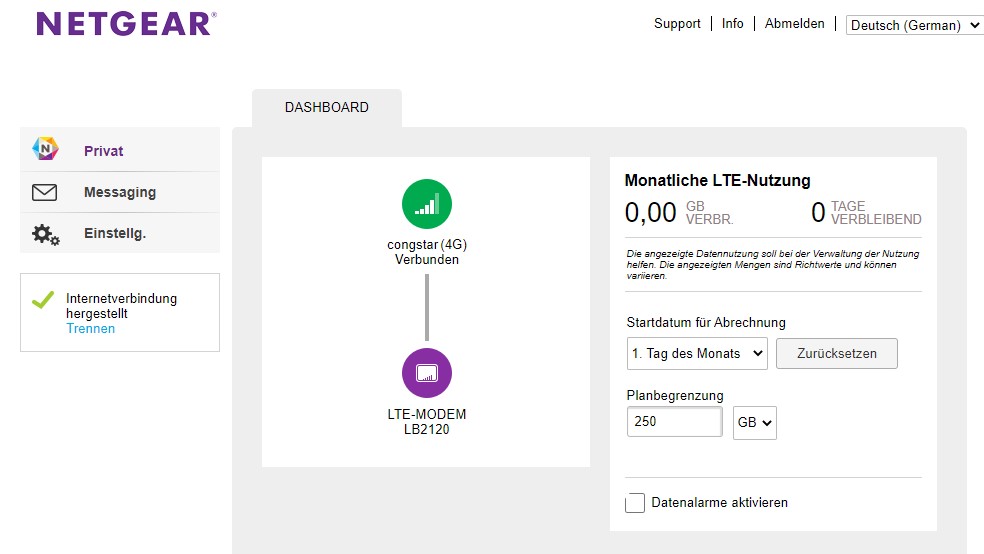Open the Info link
The height and width of the screenshot is (554, 984).
732,23
